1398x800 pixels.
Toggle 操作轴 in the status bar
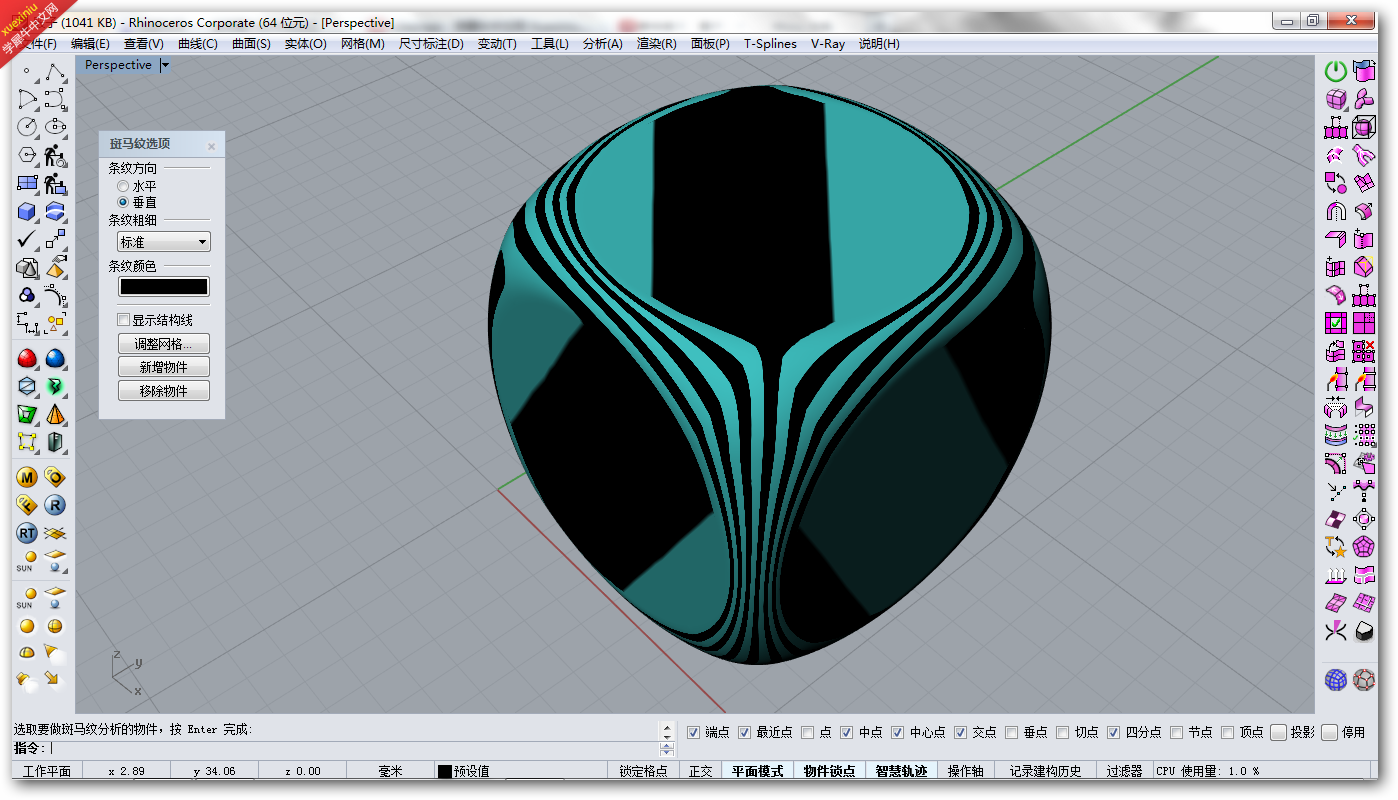tap(966, 771)
